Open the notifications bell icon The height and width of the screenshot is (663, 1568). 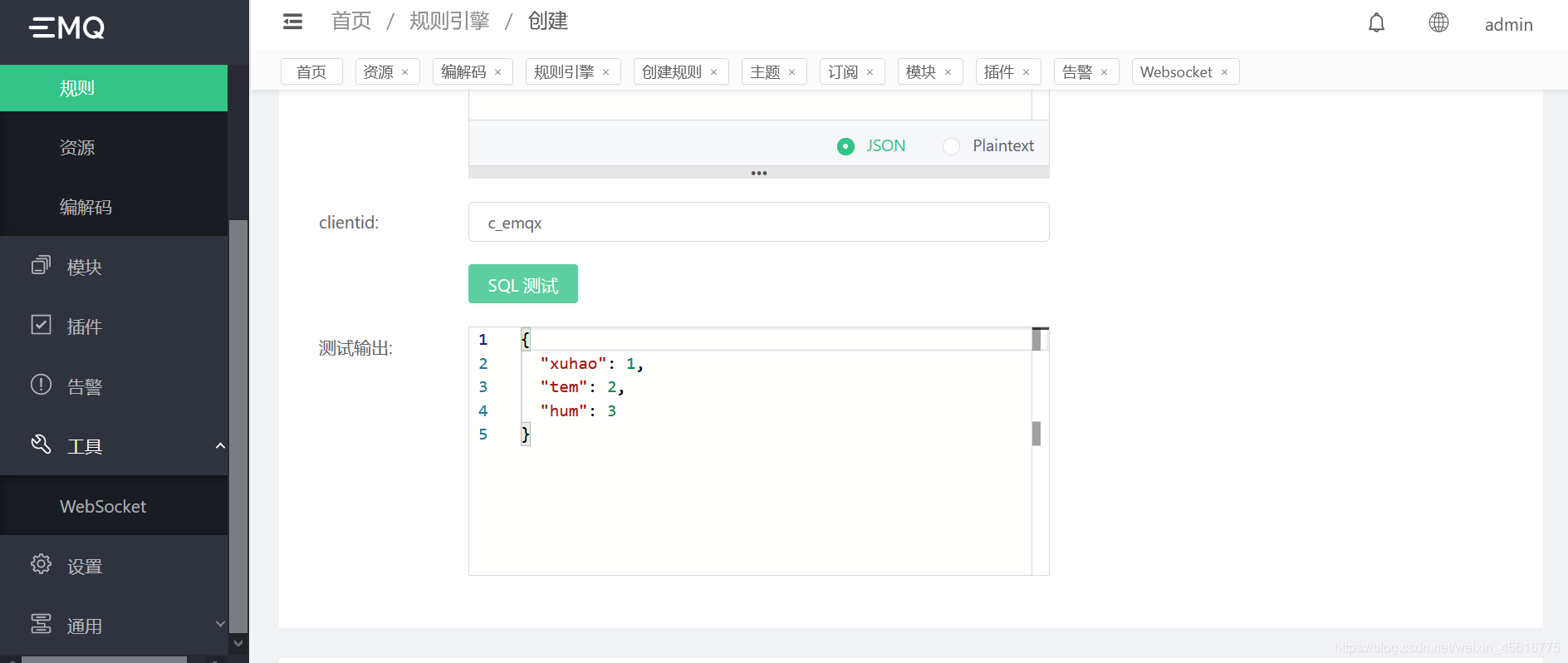tap(1376, 23)
